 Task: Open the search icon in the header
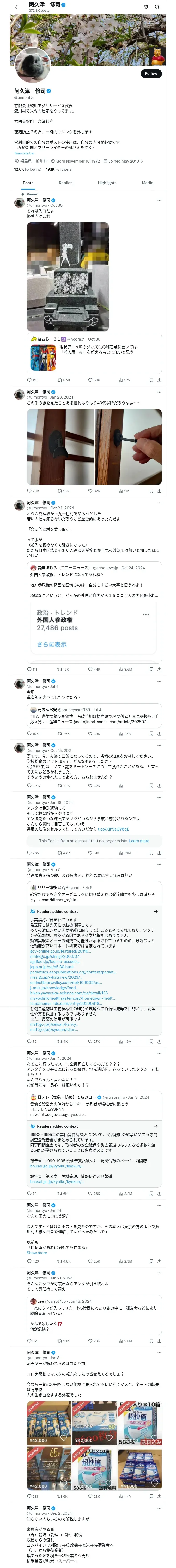pos(157,7)
